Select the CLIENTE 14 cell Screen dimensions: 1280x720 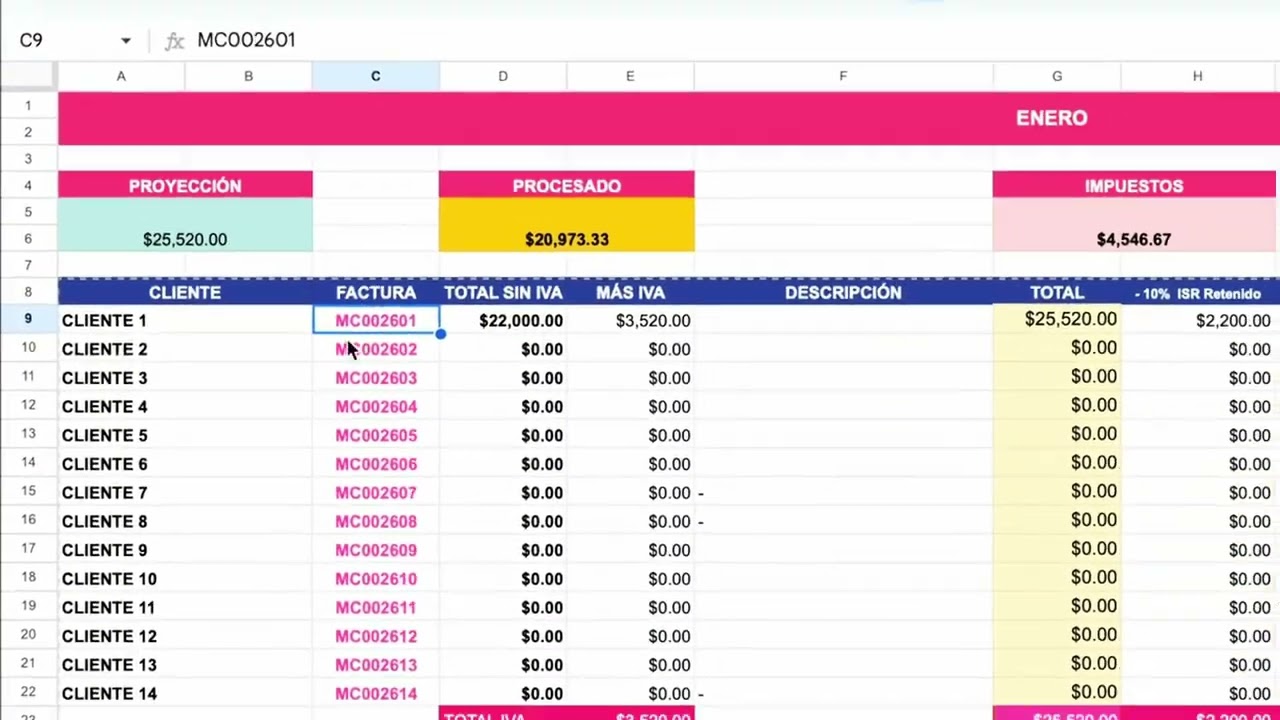point(185,693)
